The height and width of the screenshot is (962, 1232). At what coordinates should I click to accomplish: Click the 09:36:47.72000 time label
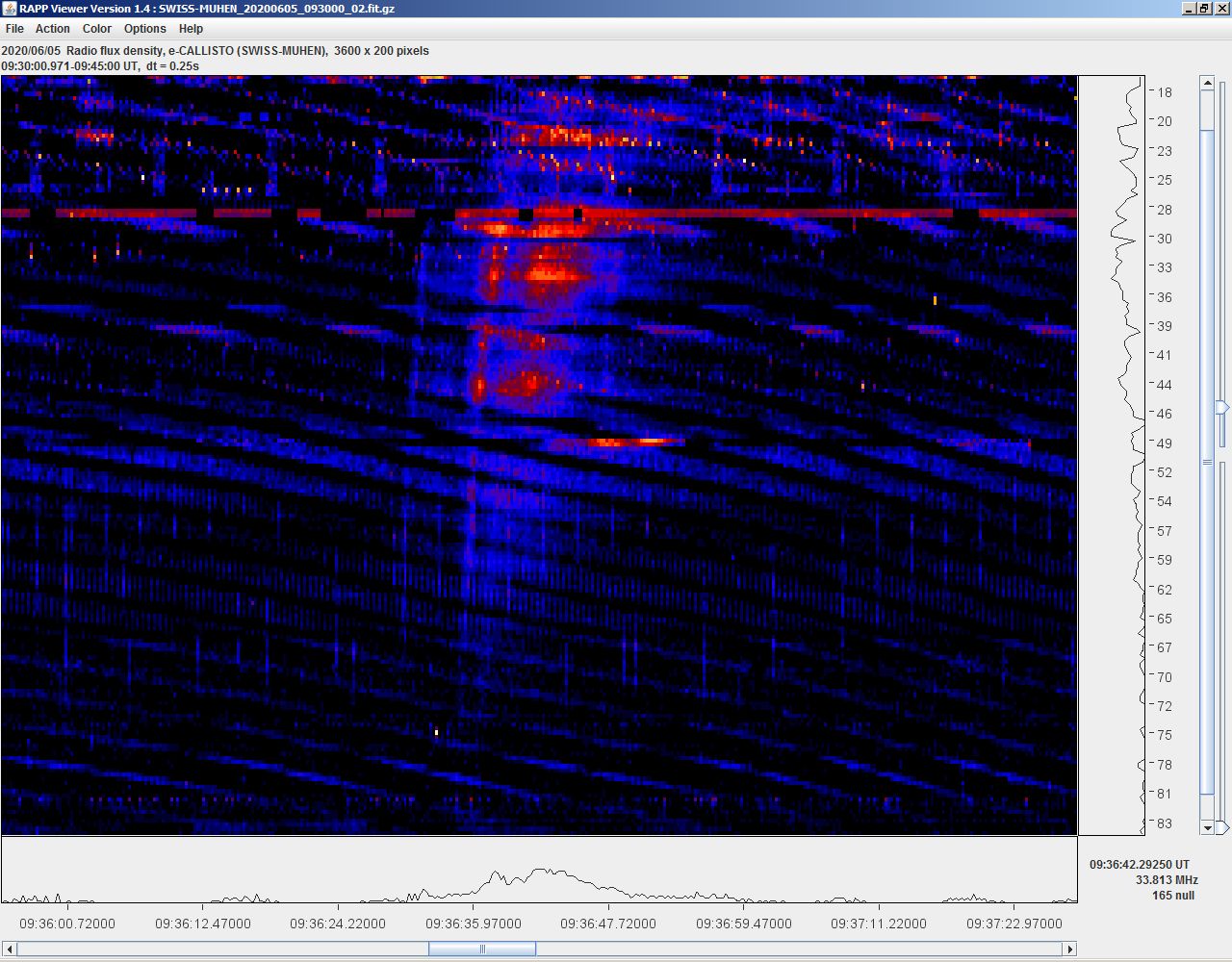608,924
